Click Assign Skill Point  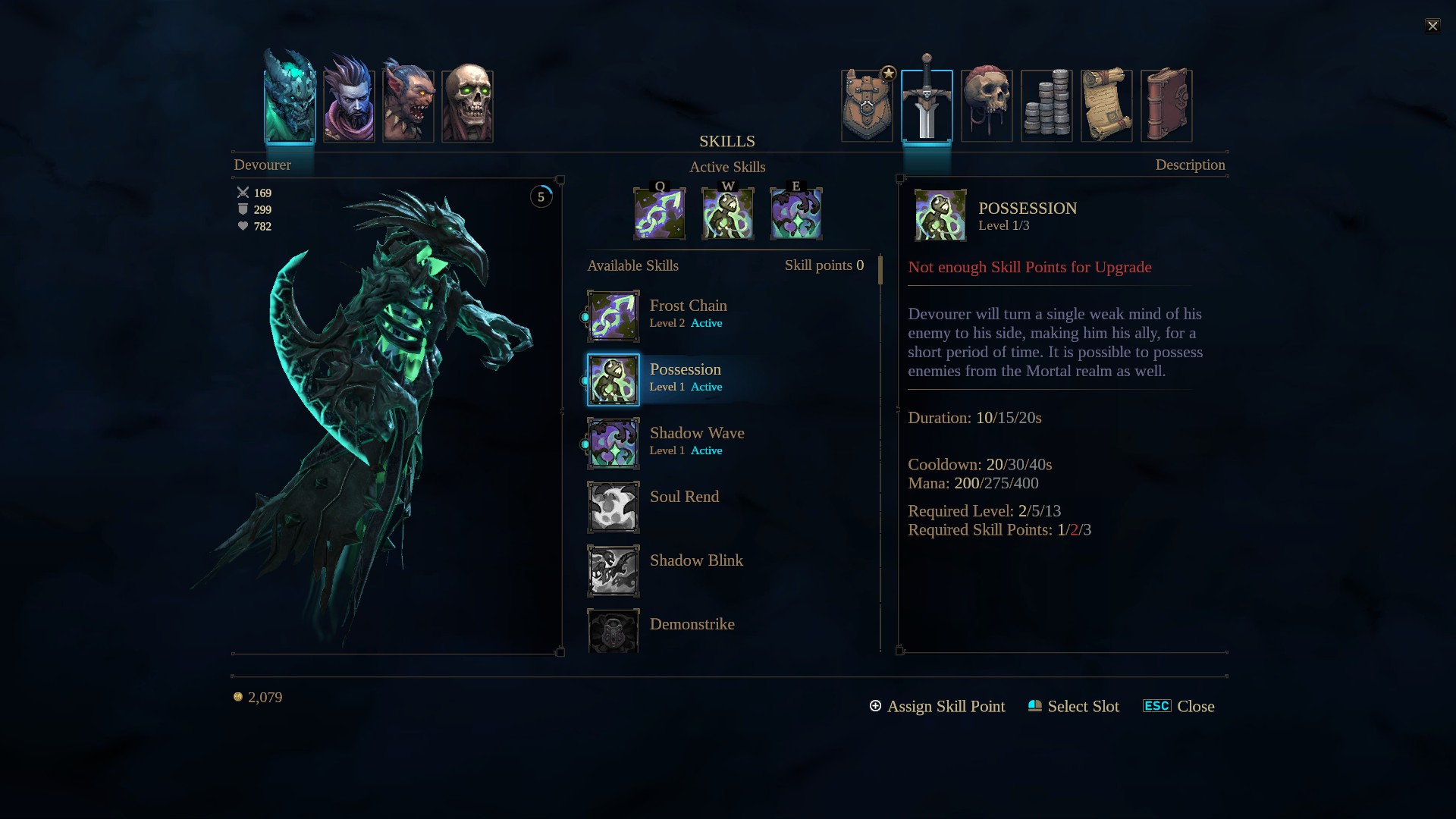click(937, 706)
